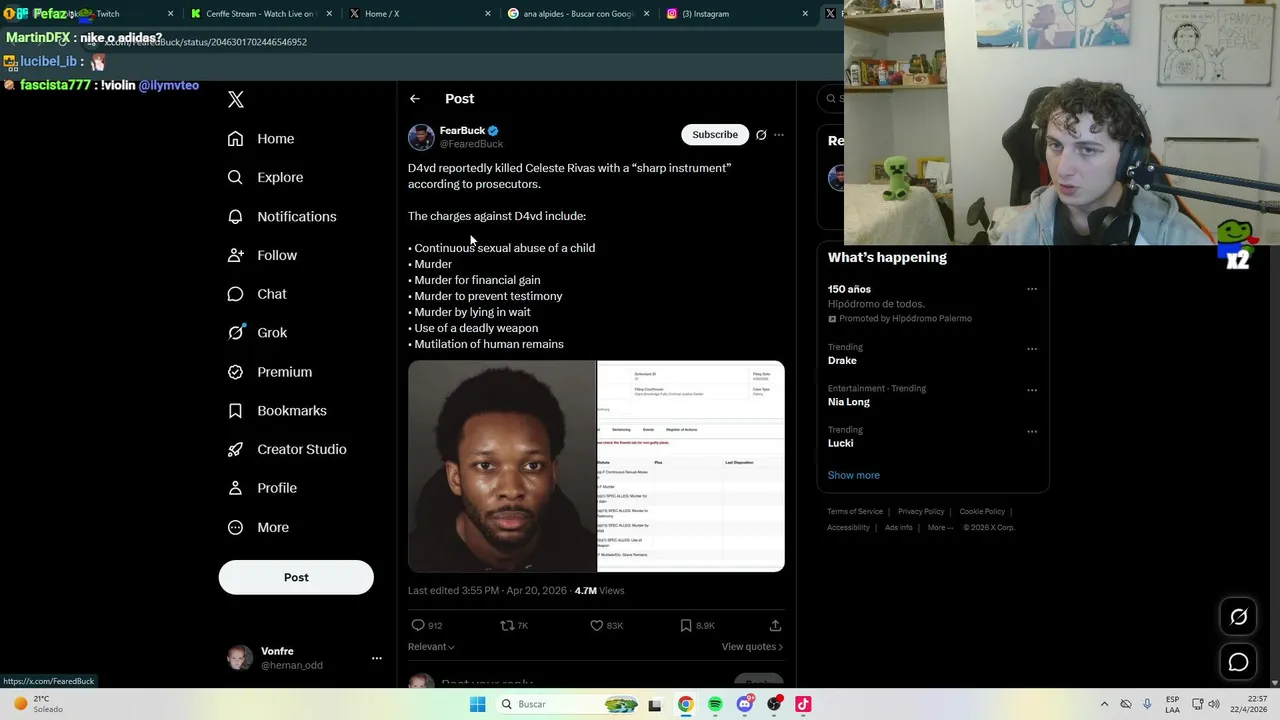Close the Instagram browser tab
This screenshot has height=720, width=1280.
pos(805,14)
